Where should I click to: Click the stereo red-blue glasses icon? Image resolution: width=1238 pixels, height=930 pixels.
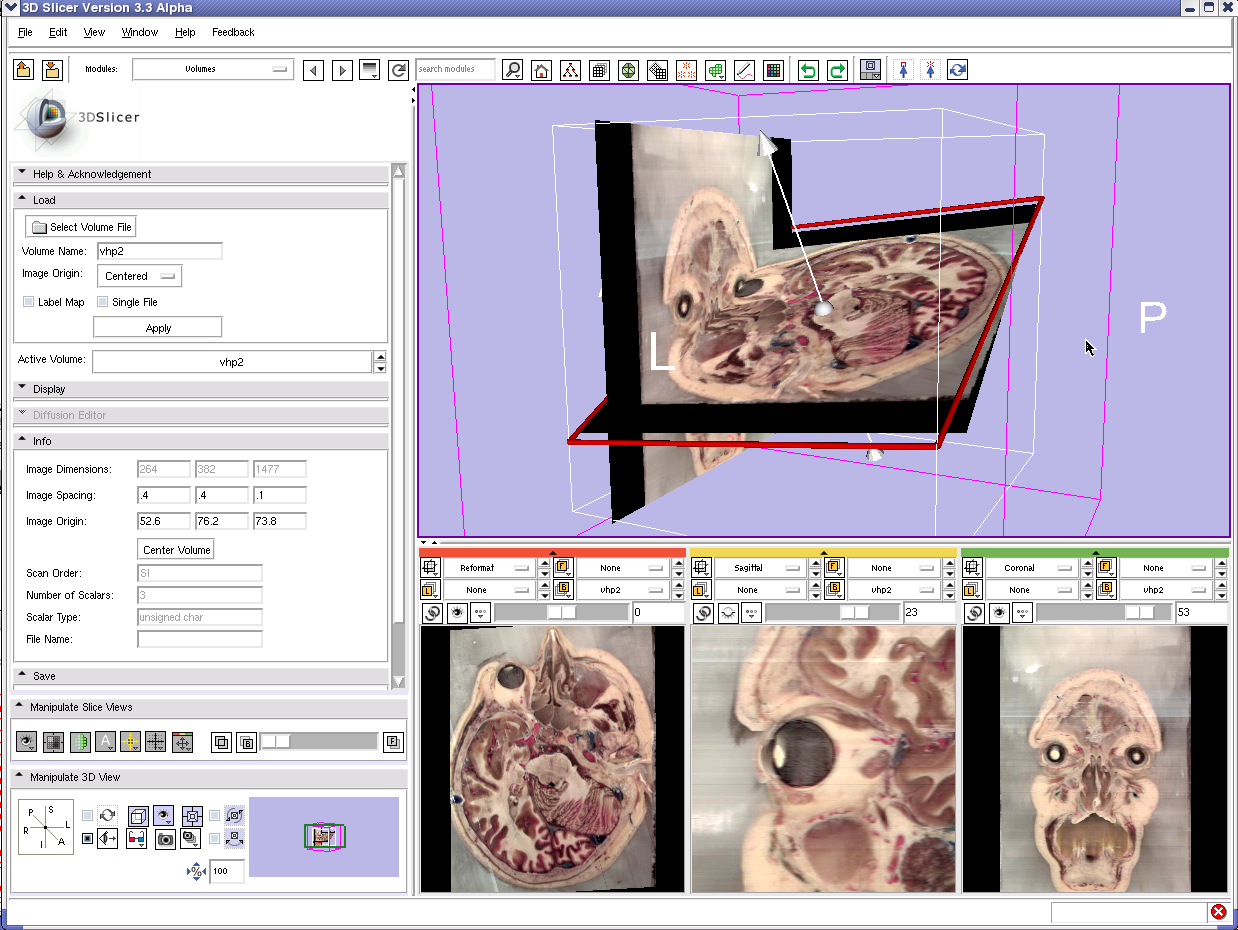coord(137,839)
